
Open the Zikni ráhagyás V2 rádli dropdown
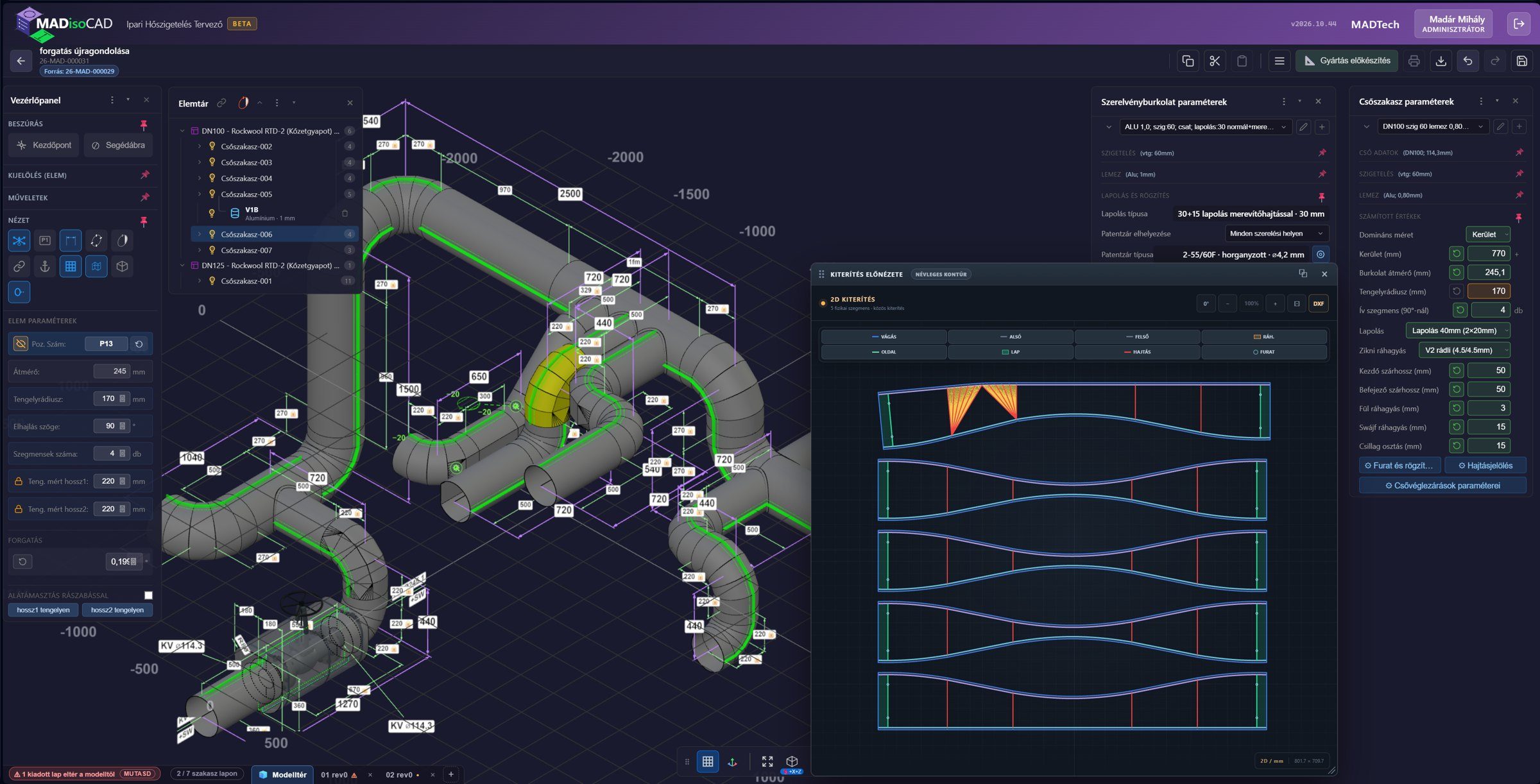pyautogui.click(x=1464, y=350)
